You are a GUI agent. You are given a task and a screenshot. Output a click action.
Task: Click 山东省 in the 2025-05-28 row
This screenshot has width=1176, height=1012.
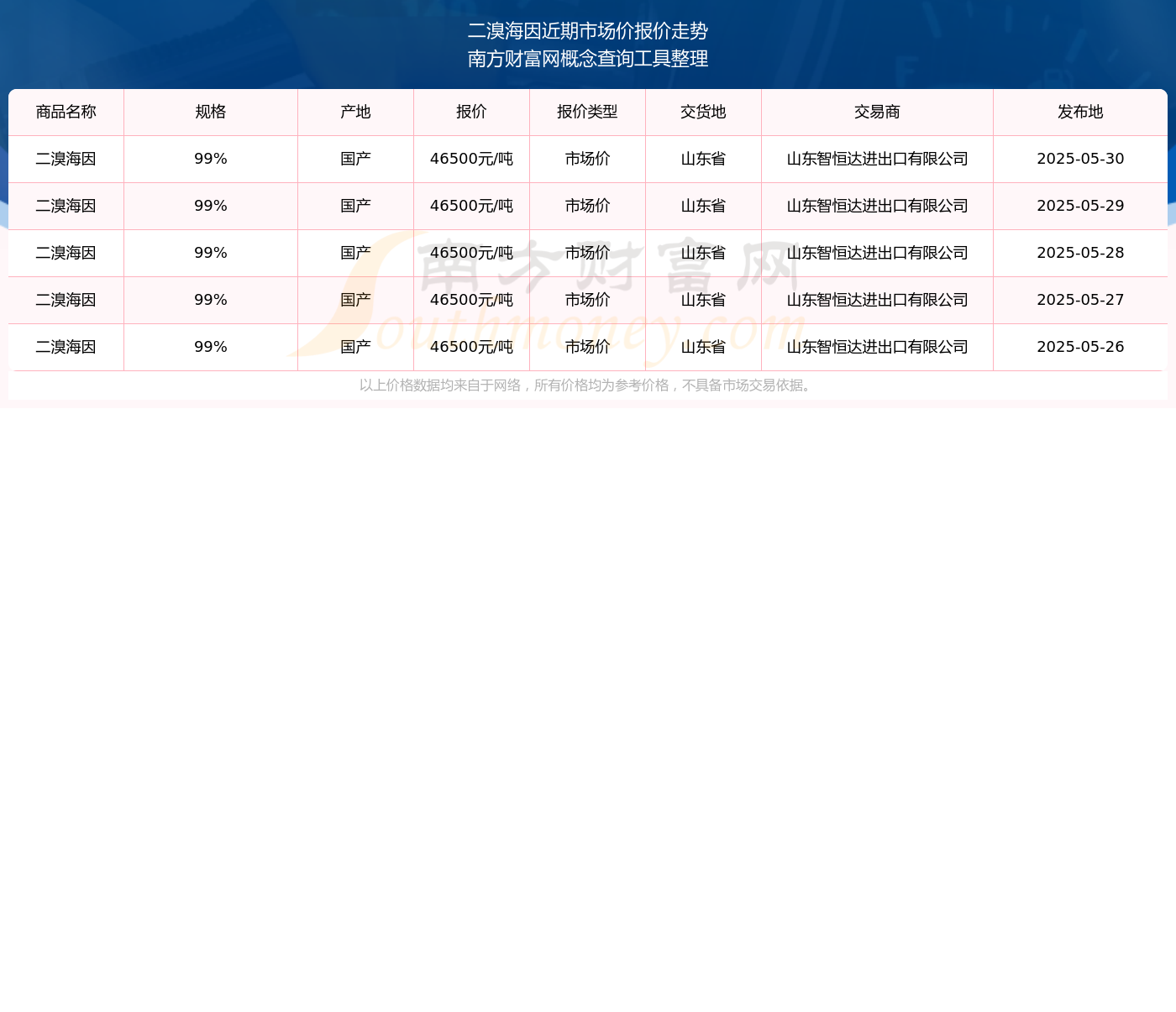point(703,253)
